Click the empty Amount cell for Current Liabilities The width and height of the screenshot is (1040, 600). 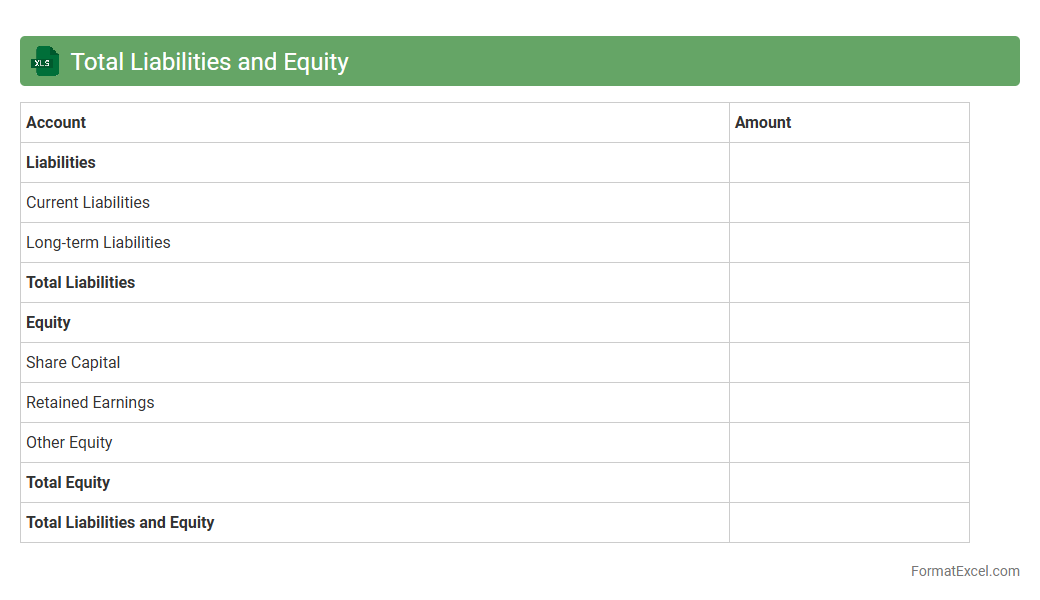(849, 202)
